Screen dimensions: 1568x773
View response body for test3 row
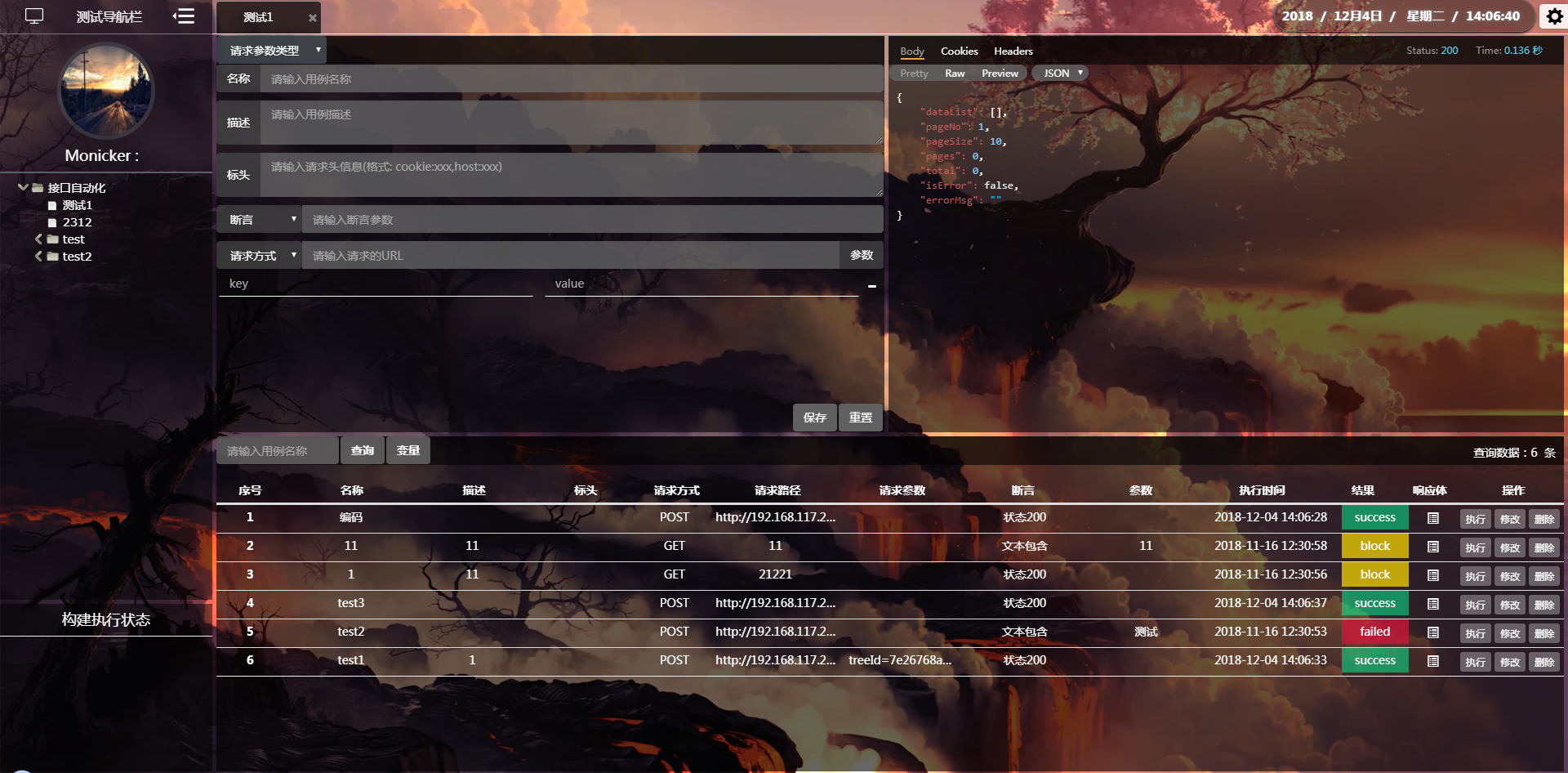pos(1432,604)
